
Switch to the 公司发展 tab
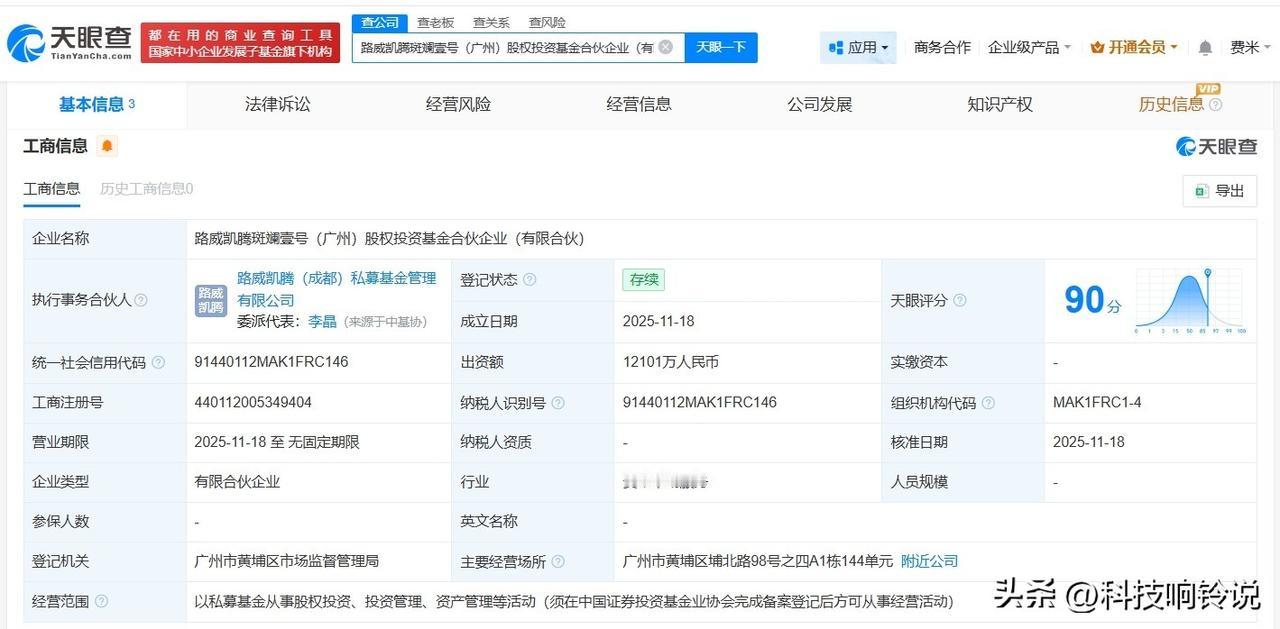819,104
